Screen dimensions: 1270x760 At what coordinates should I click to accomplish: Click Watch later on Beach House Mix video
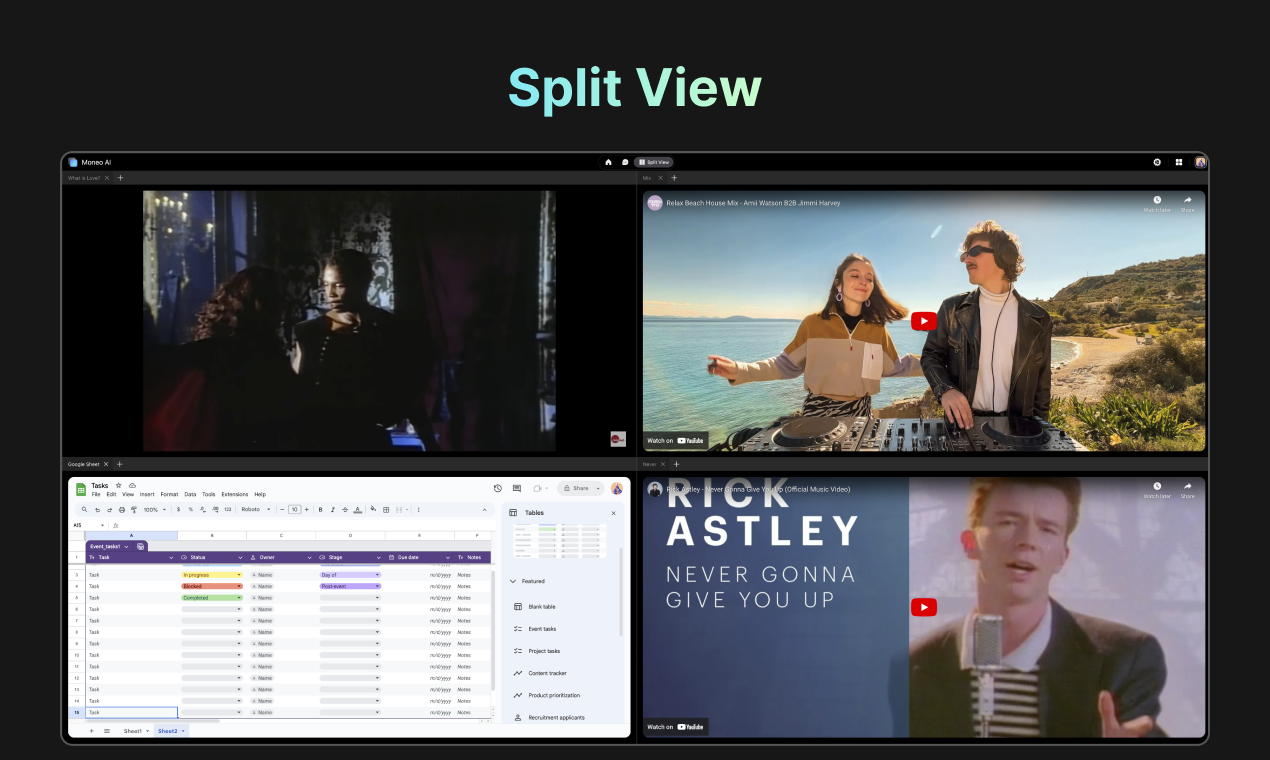1157,204
